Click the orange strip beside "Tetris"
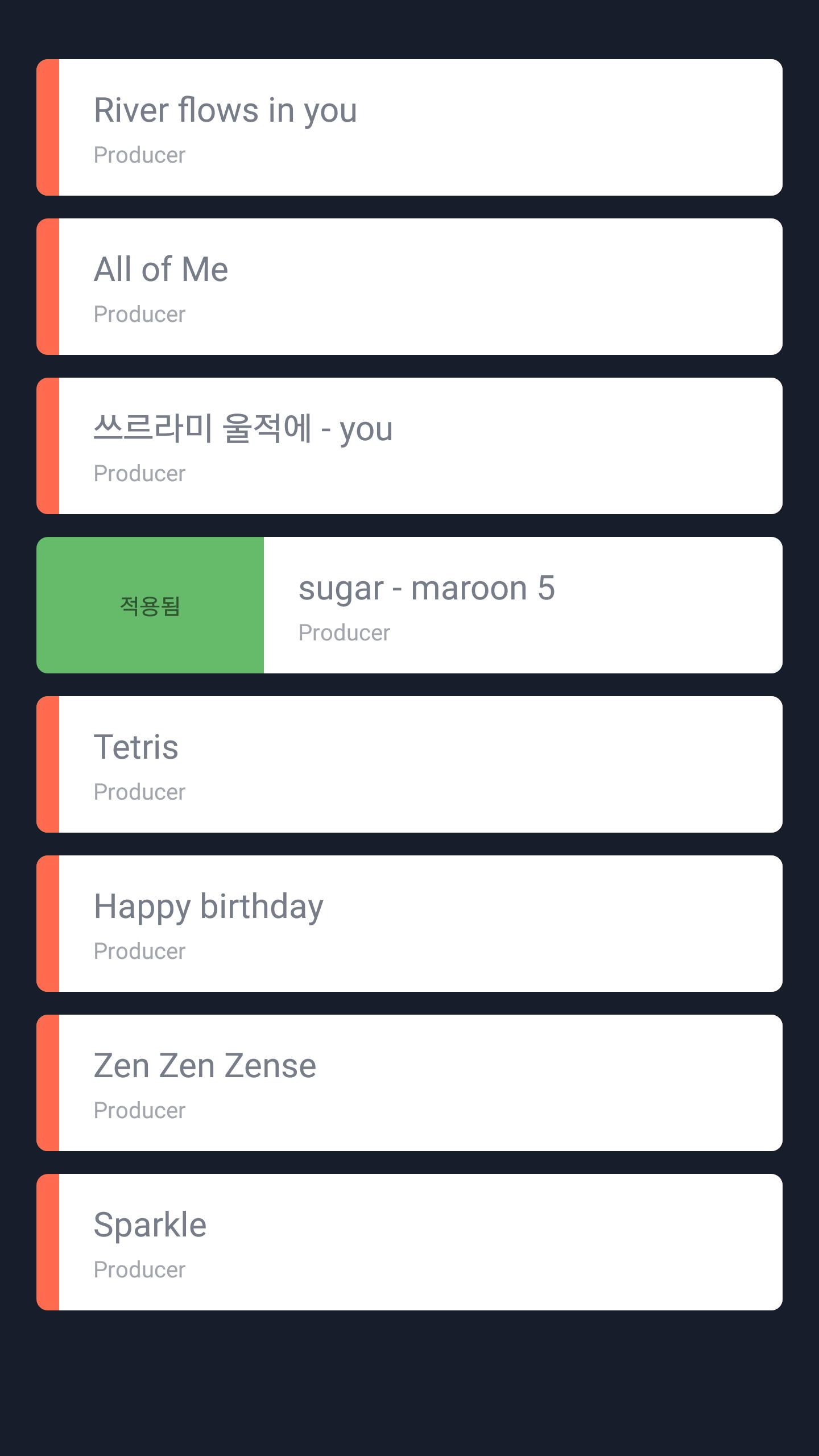The height and width of the screenshot is (1456, 819). click(x=48, y=764)
